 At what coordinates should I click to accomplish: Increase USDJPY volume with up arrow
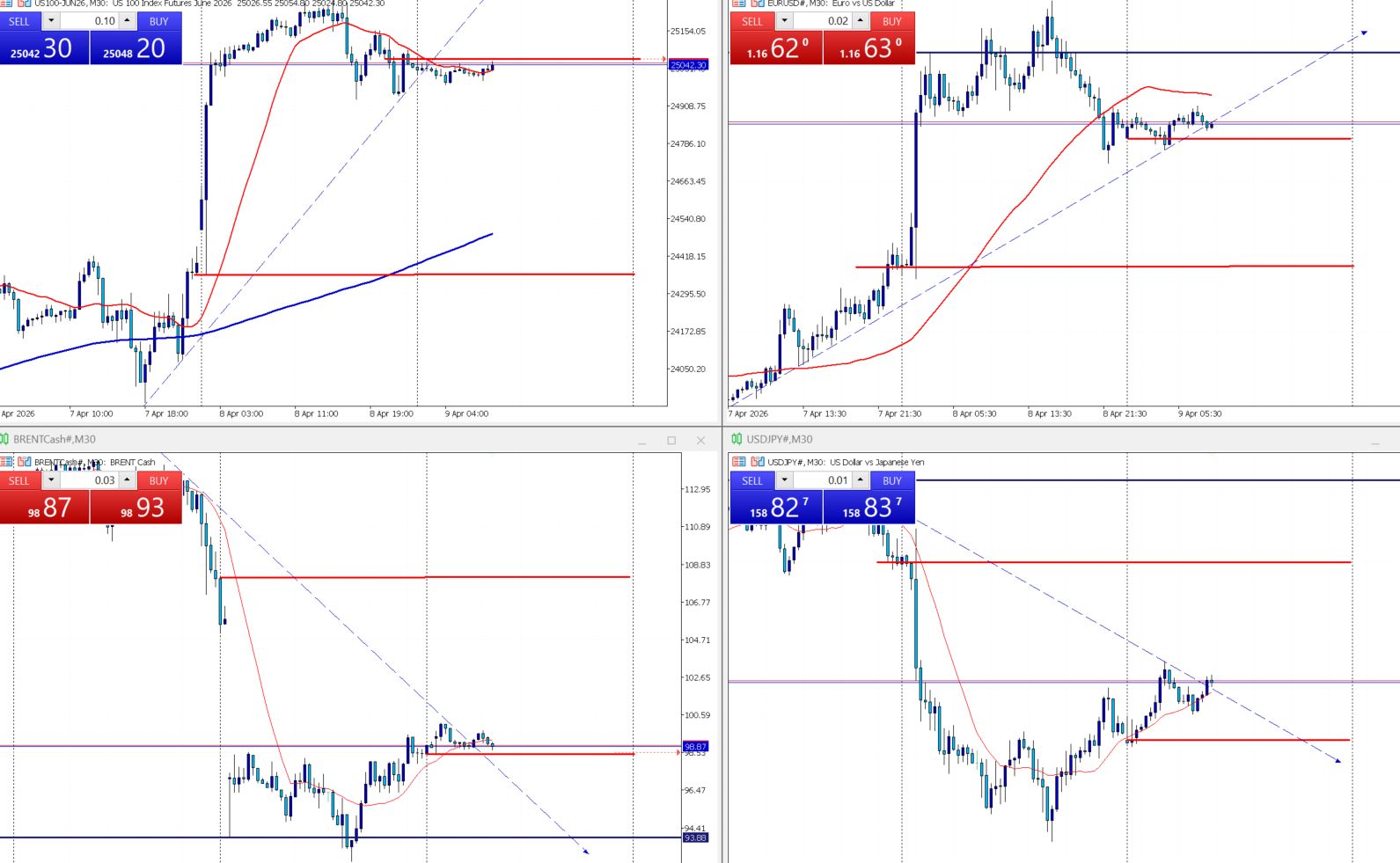point(861,480)
